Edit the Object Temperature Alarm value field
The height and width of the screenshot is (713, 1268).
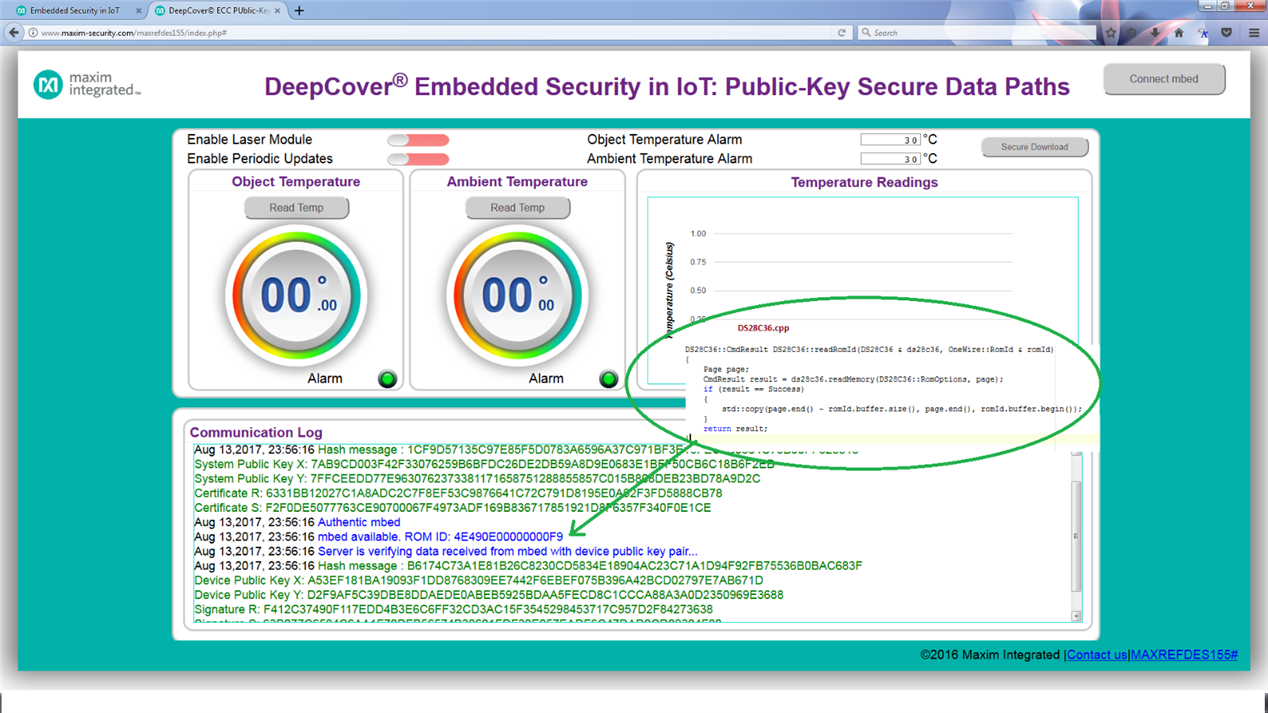(x=890, y=140)
